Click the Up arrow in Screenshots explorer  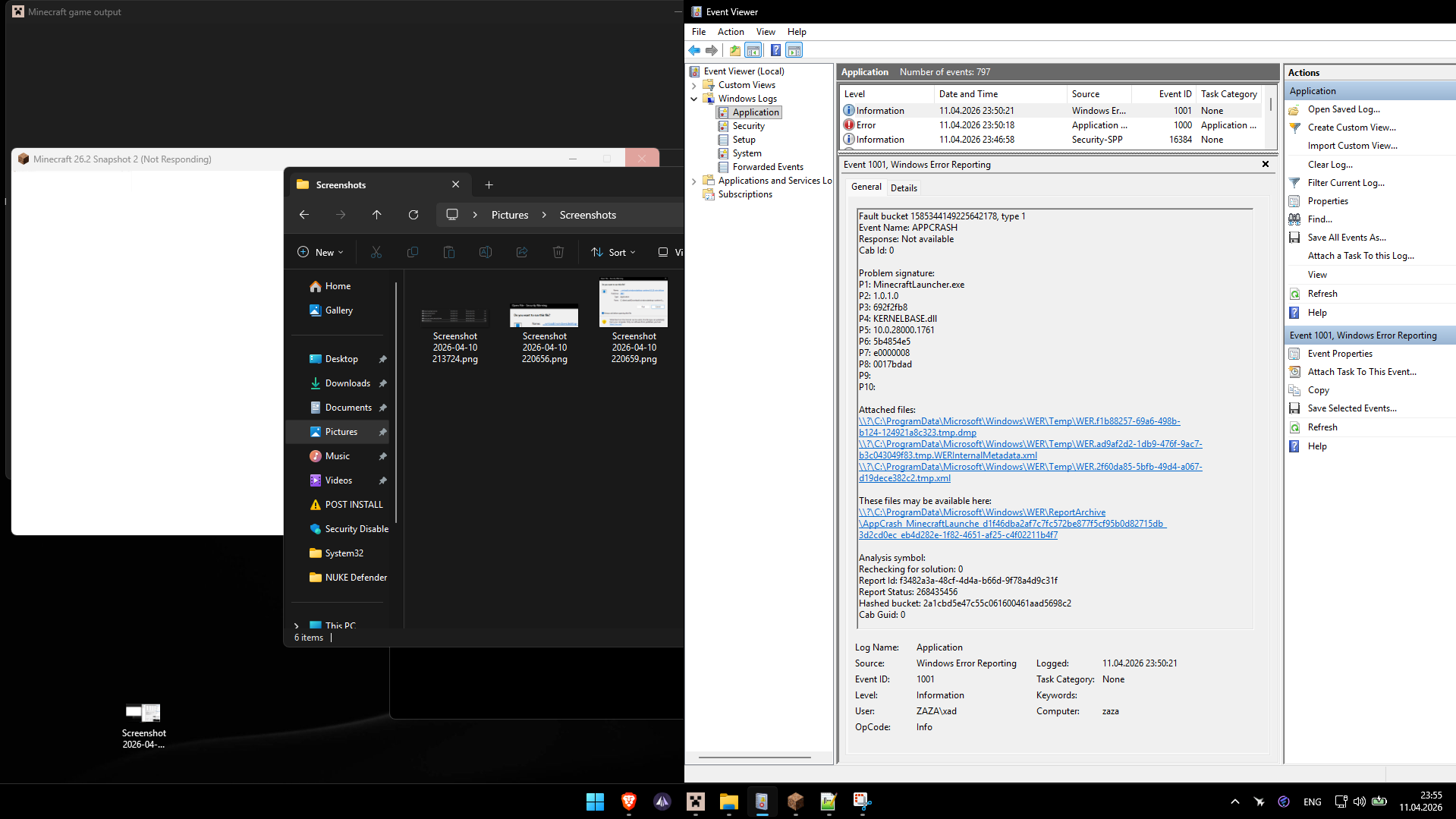point(377,215)
